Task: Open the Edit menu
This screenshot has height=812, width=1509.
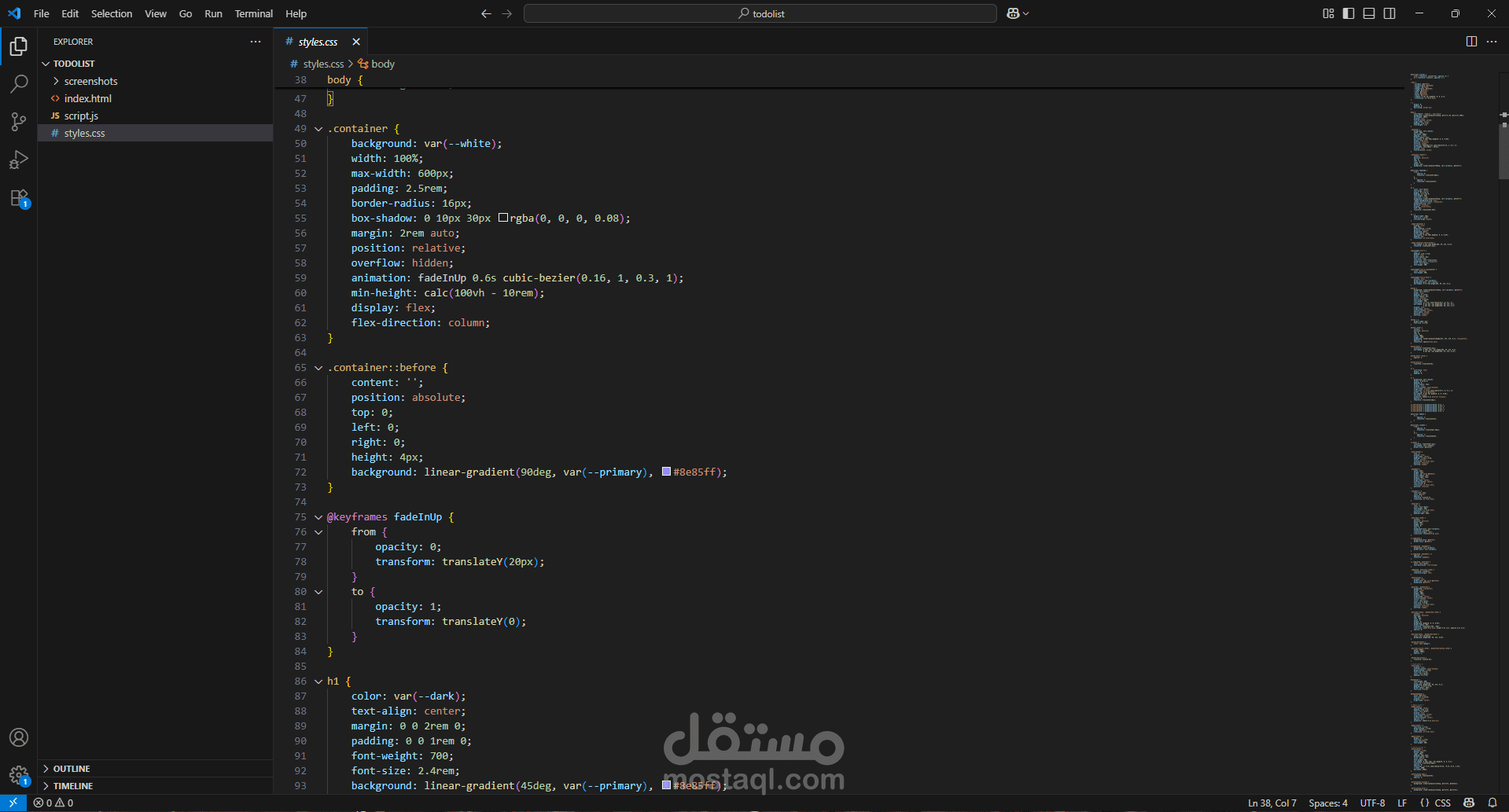Action: (70, 13)
